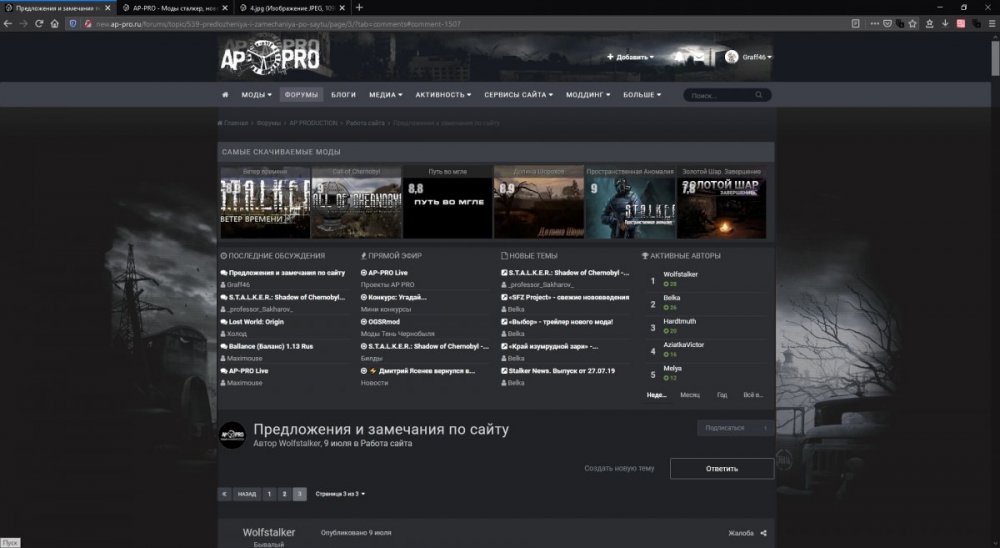Open a new browser tab with plus icon
Image resolution: width=1000 pixels, height=548 pixels.
359,7
